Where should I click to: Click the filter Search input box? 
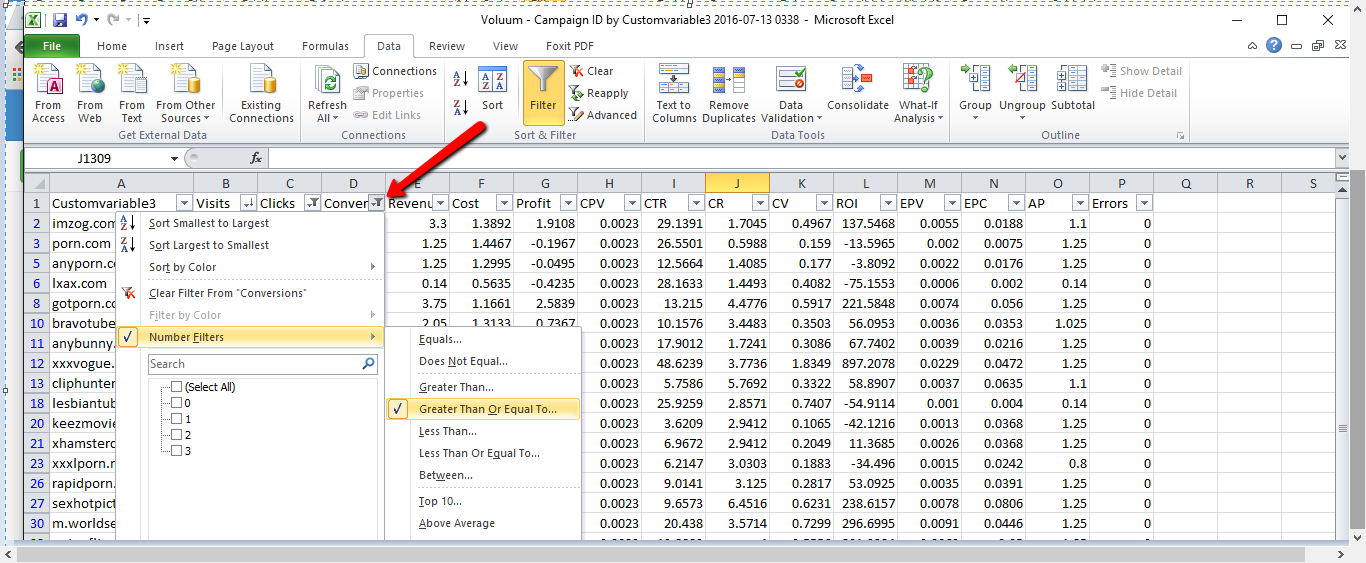click(254, 364)
